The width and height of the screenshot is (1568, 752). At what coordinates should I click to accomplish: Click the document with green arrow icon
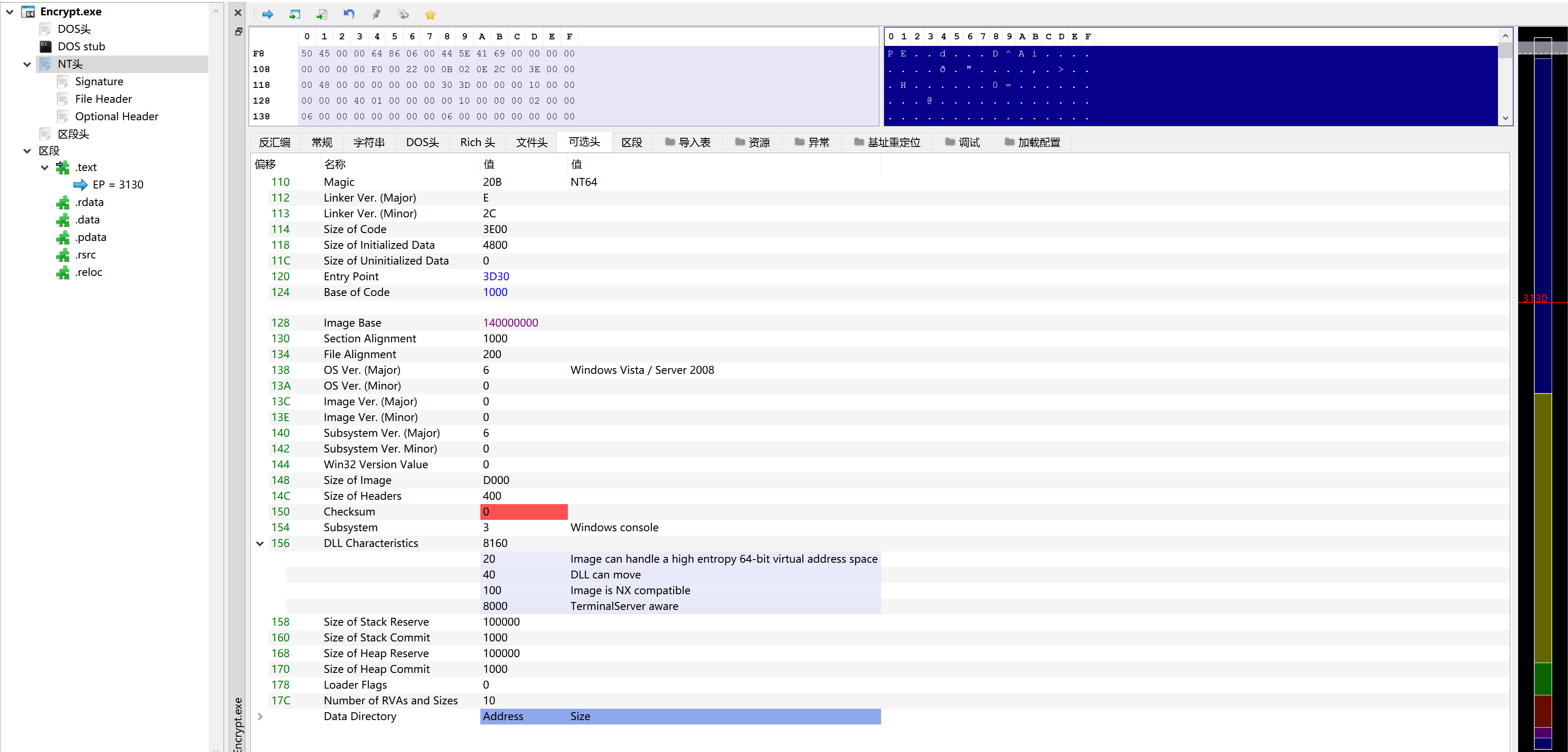tap(322, 14)
